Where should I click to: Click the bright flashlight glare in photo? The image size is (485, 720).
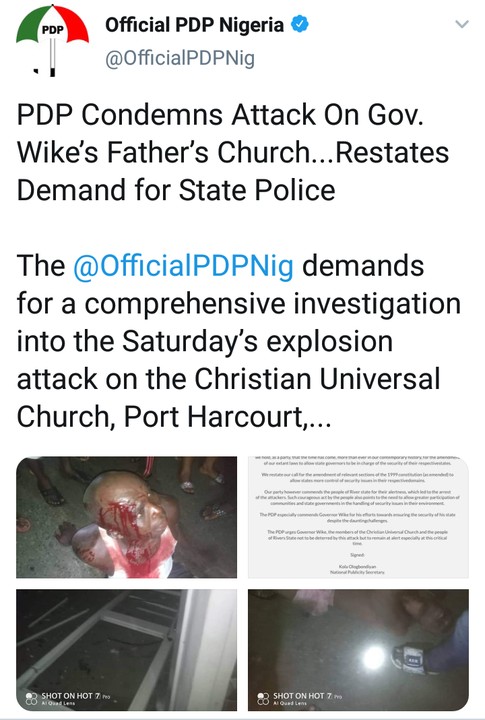(x=373, y=658)
